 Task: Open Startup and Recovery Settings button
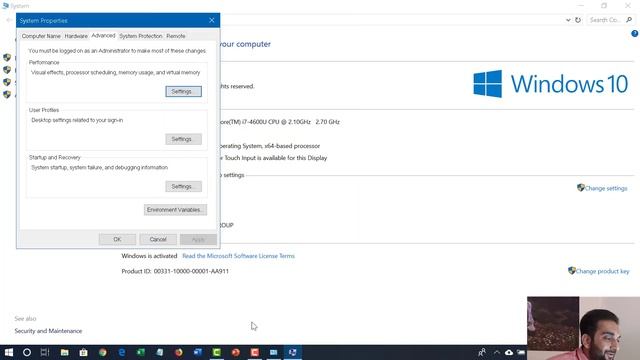click(x=183, y=187)
